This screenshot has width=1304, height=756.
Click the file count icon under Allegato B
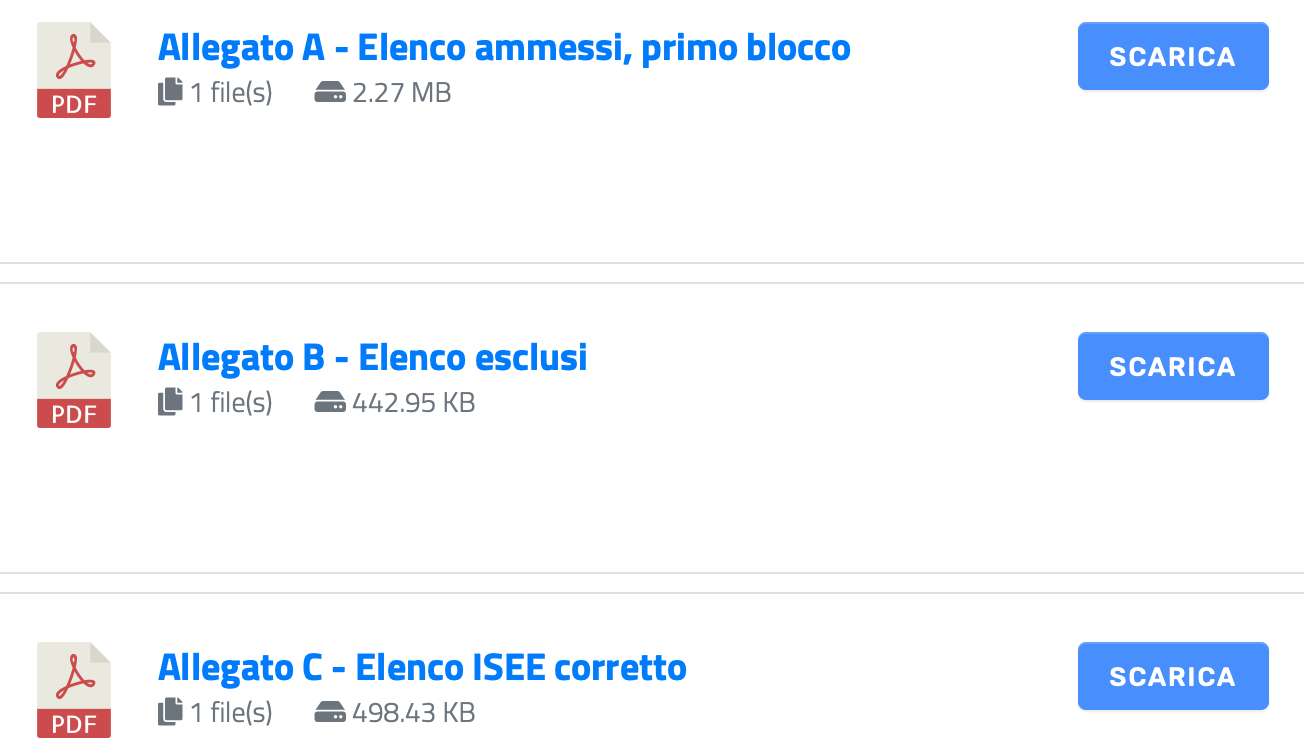[x=170, y=403]
